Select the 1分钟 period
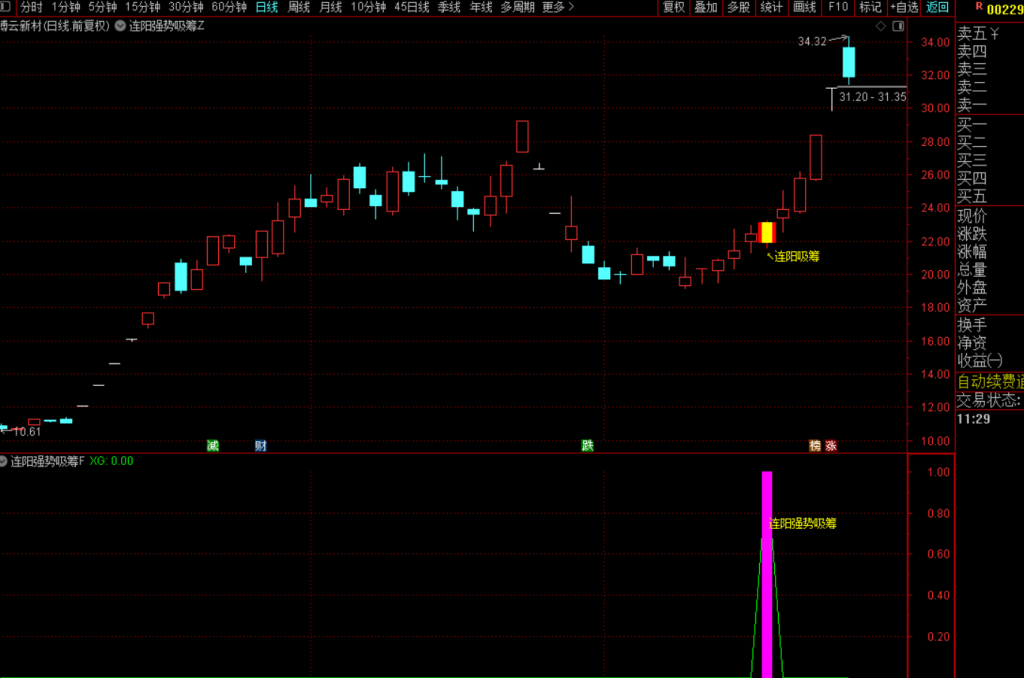The width and height of the screenshot is (1024, 678). point(65,7)
